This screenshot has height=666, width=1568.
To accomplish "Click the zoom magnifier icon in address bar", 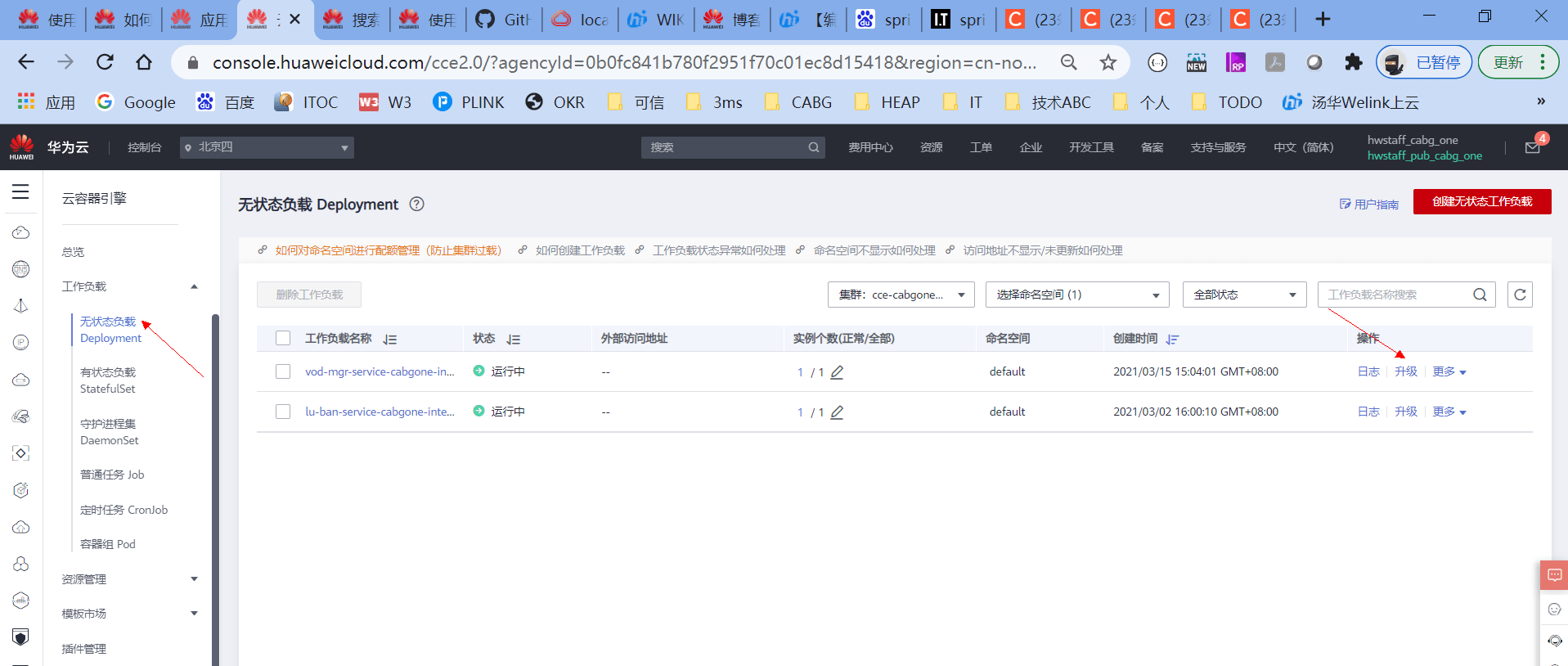I will tap(1068, 62).
